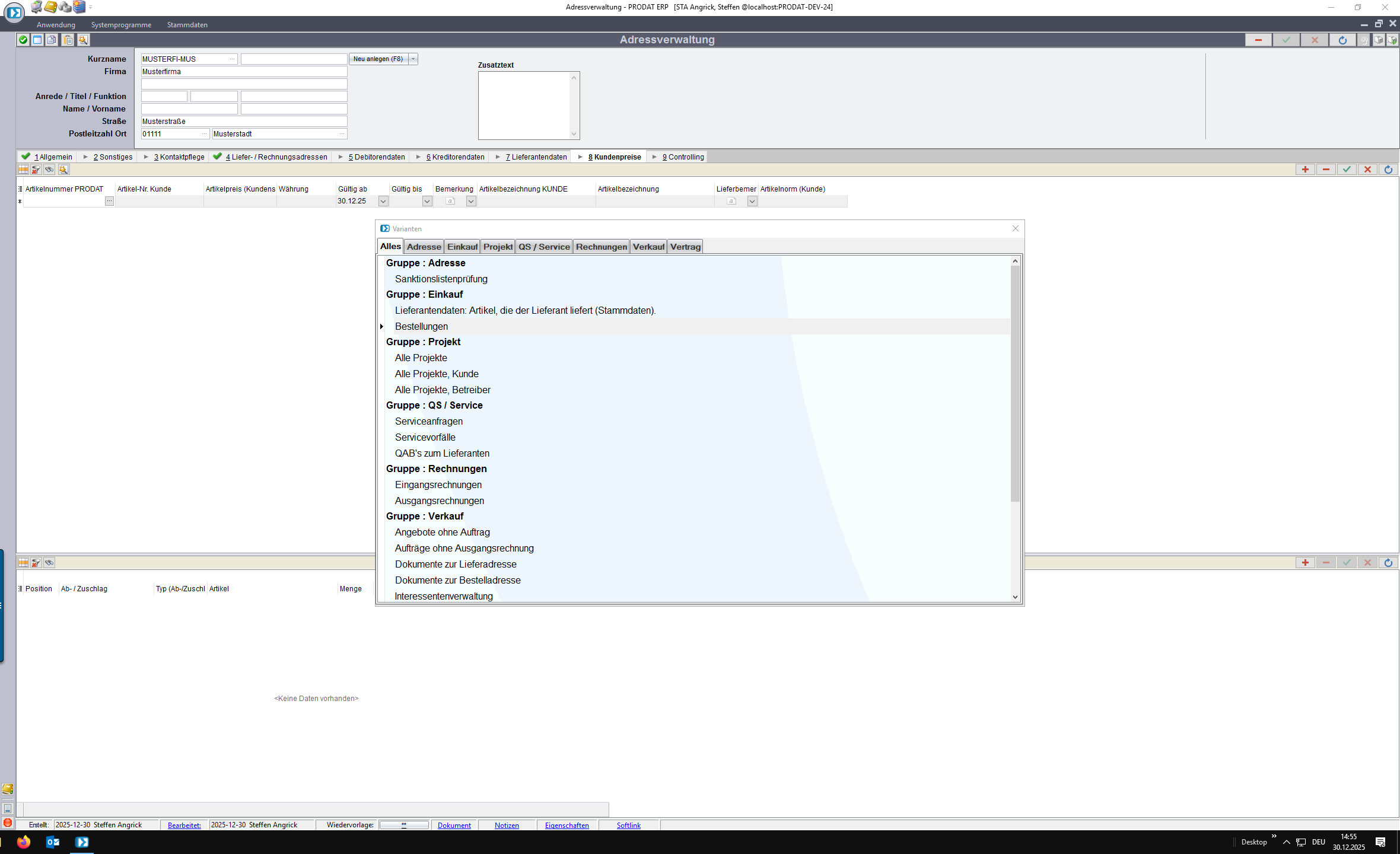This screenshot has height=854, width=1400.
Task: Click the clipboard paste icon in main toolbar
Action: click(68, 40)
